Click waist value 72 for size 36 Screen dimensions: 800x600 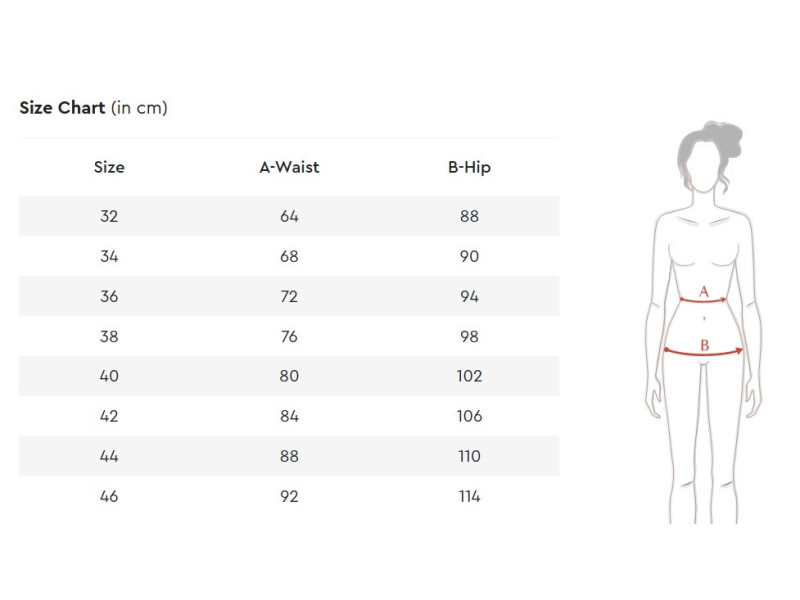pyautogui.click(x=289, y=296)
